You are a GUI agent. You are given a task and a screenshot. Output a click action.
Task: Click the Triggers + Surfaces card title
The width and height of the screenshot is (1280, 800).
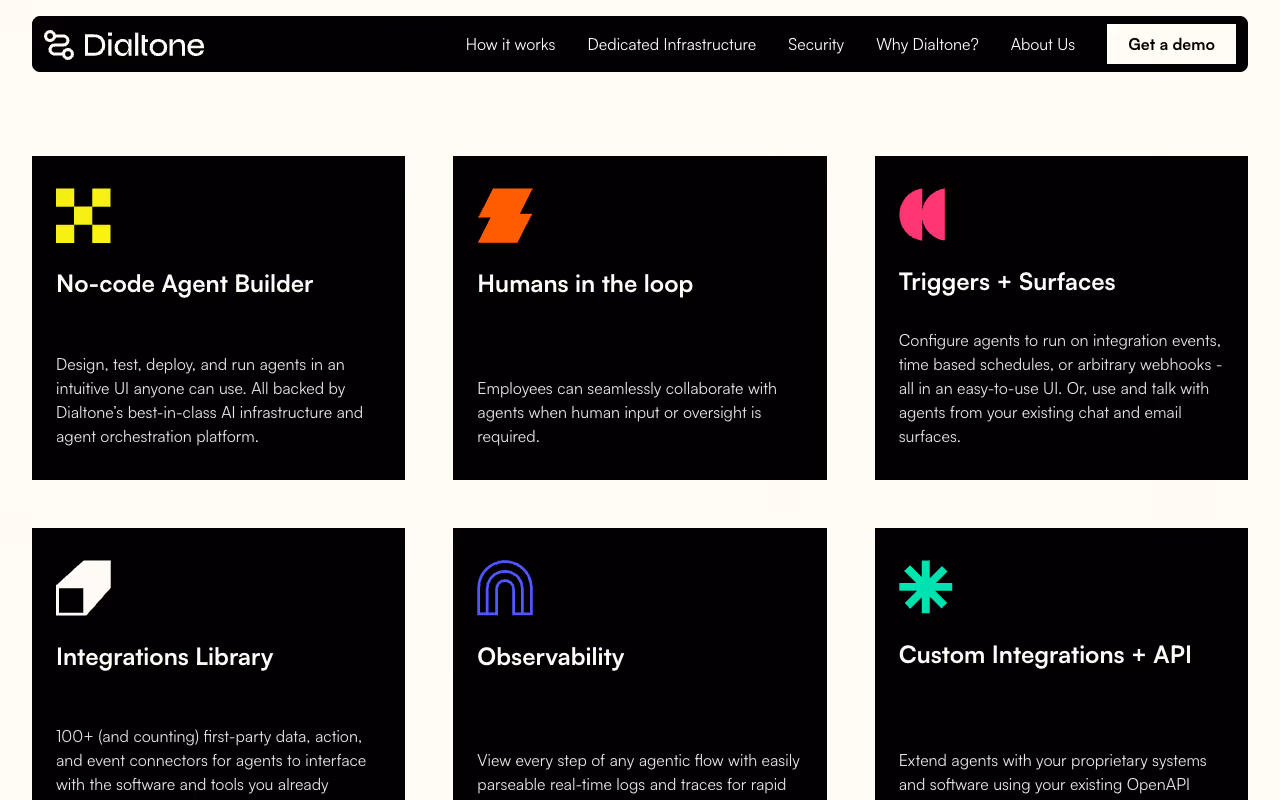pyautogui.click(x=1007, y=282)
